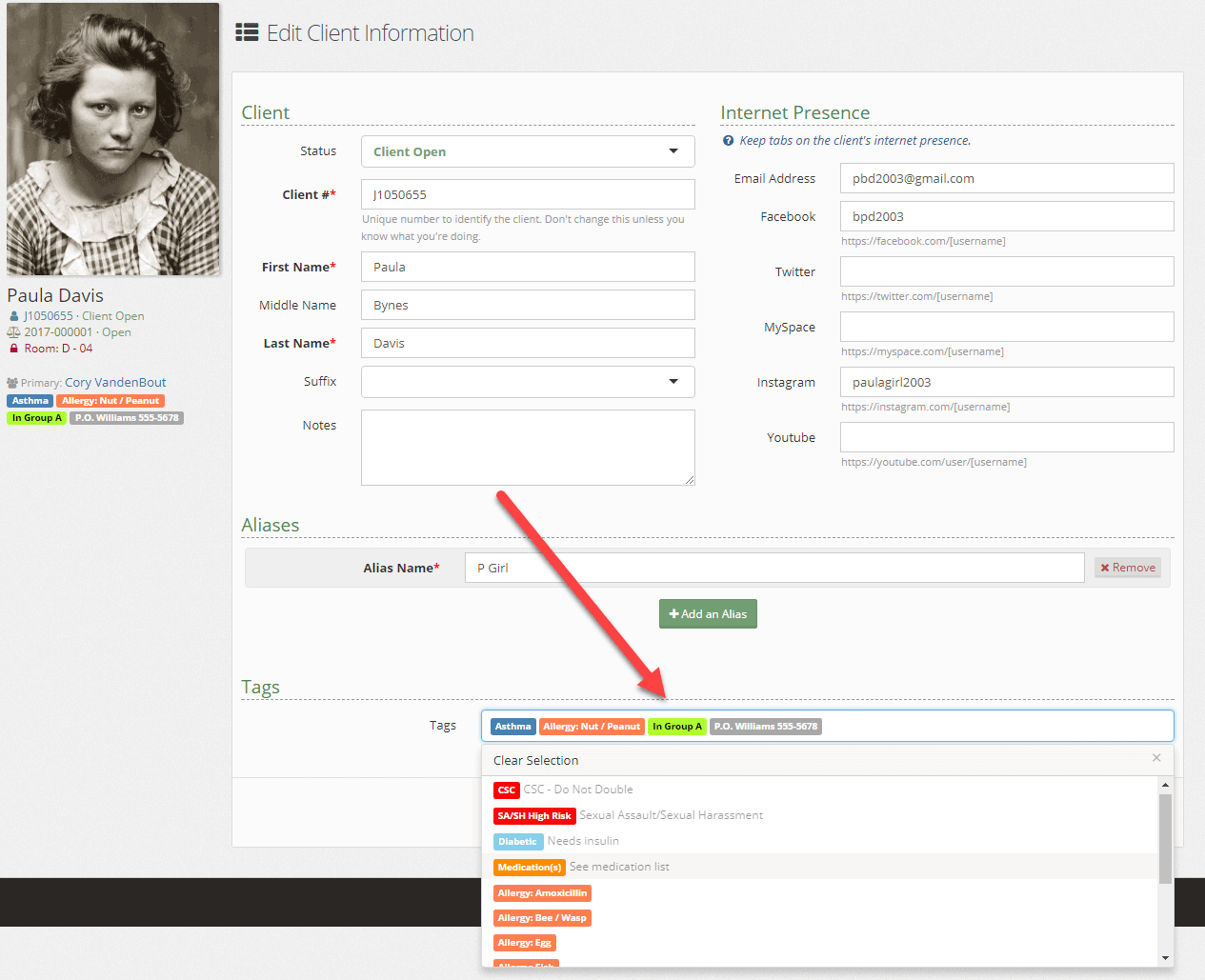Click the group icon beside Primary
The height and width of the screenshot is (980, 1205).
[x=12, y=383]
